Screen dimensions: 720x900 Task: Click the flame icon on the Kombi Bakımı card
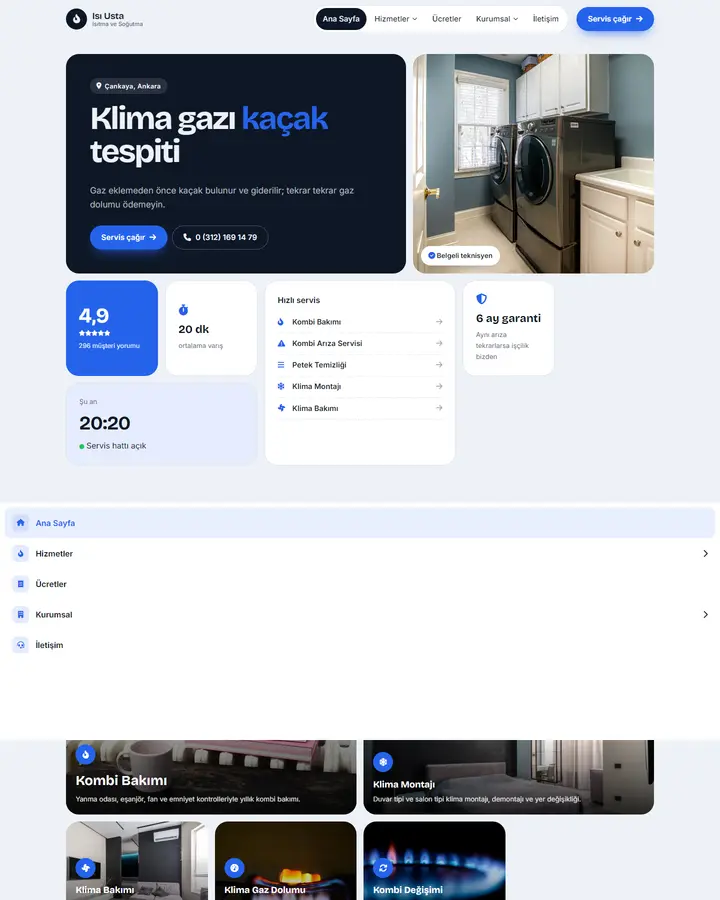coord(86,754)
